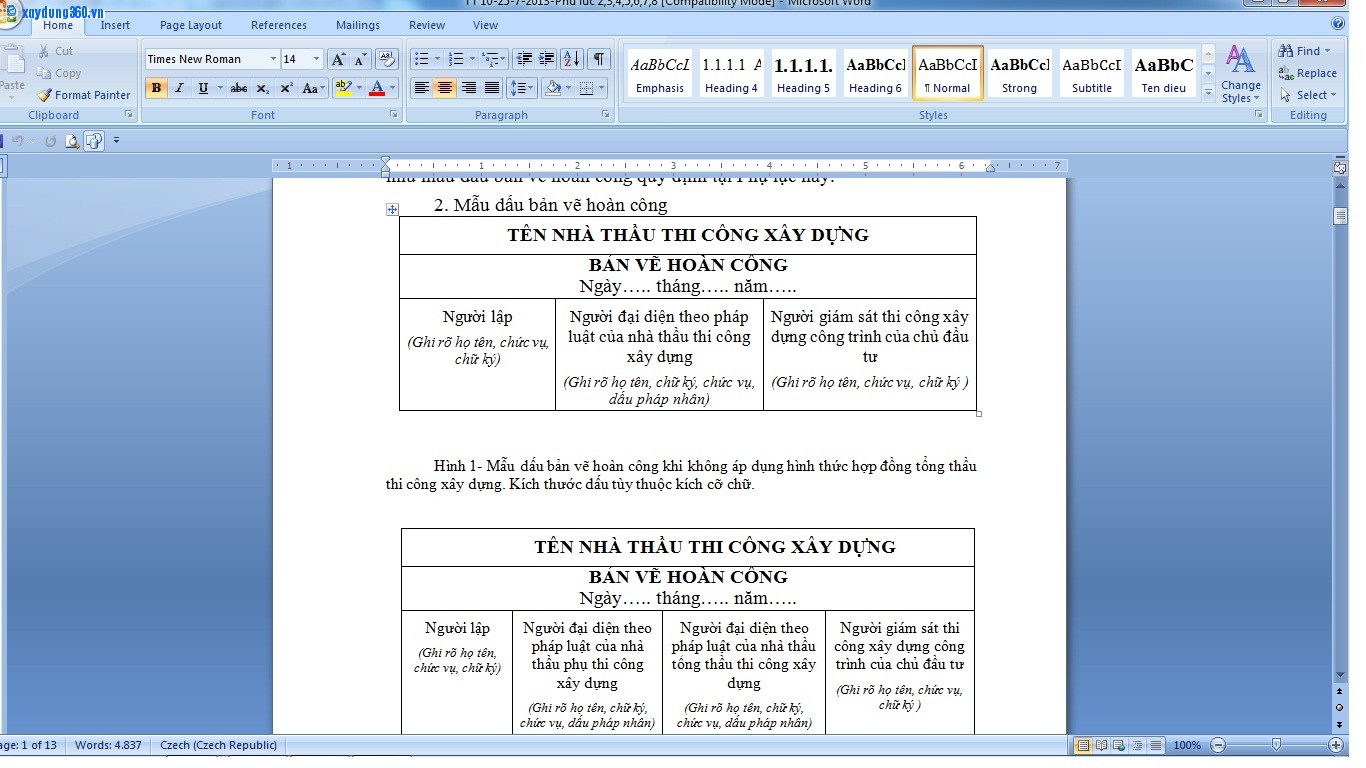Screen dimensions: 1366x768
Task: Align text right
Action: (x=468, y=88)
